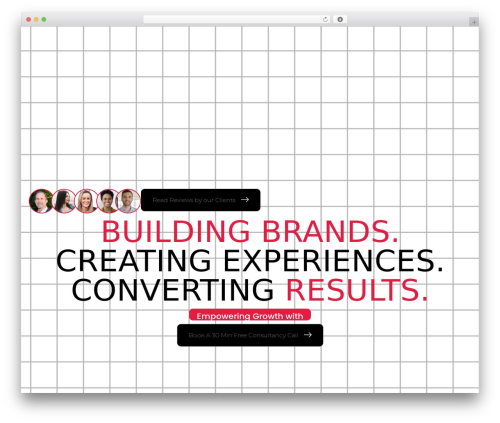Click the green maximize window dot
This screenshot has height=423, width=500.
[x=44, y=20]
